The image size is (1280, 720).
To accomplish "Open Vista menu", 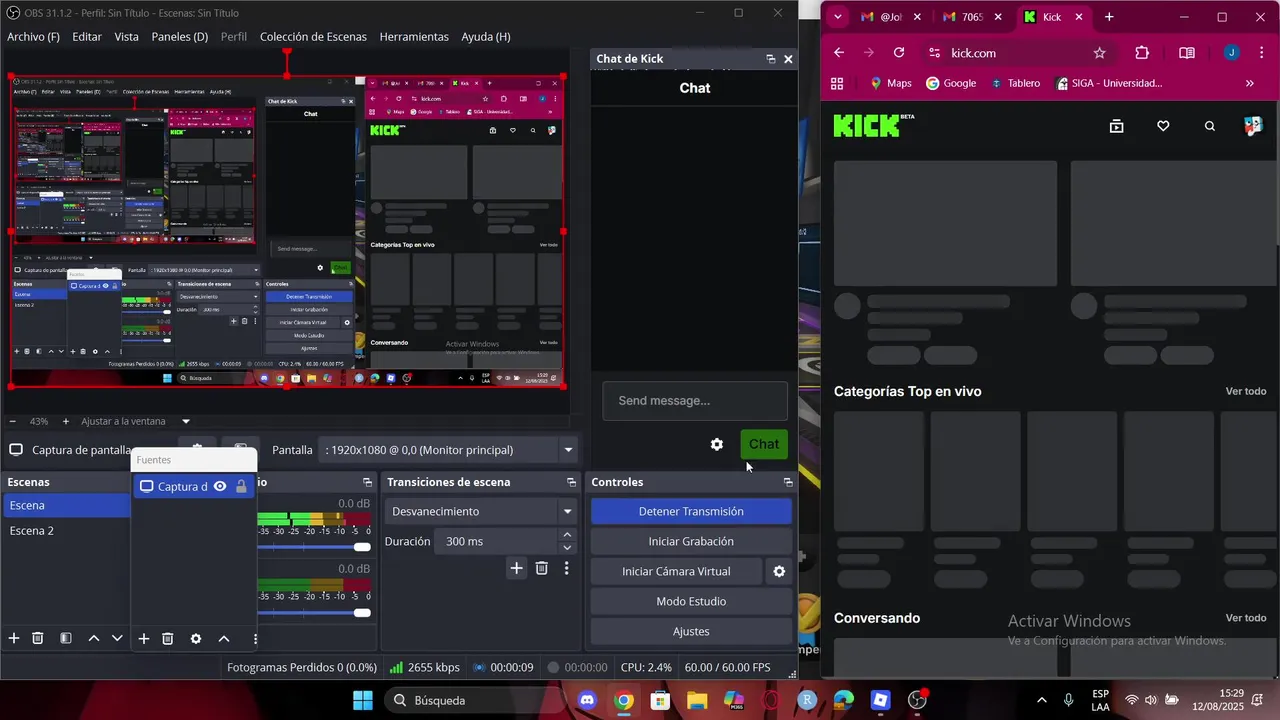I will [x=127, y=37].
